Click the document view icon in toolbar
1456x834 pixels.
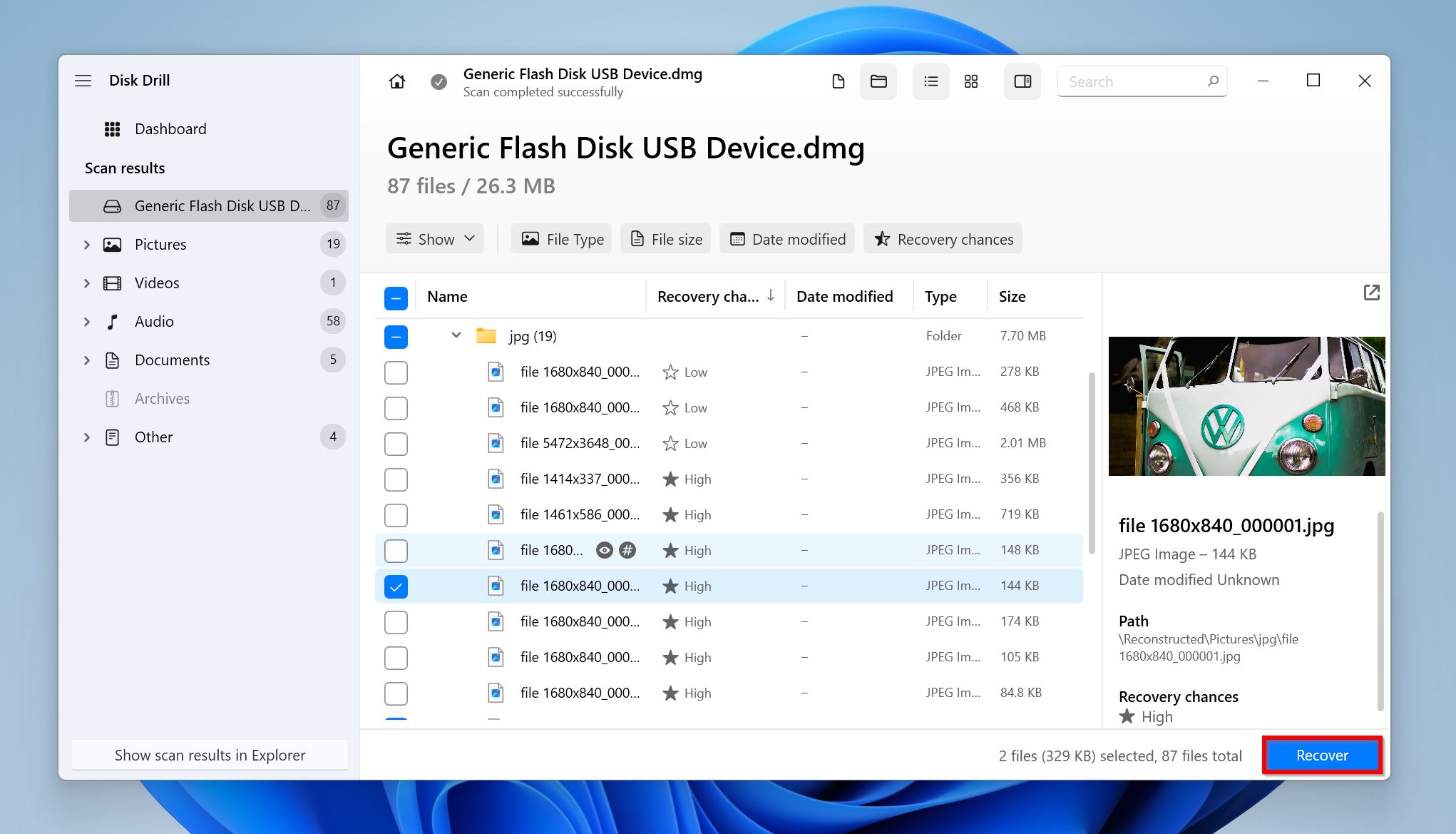837,82
